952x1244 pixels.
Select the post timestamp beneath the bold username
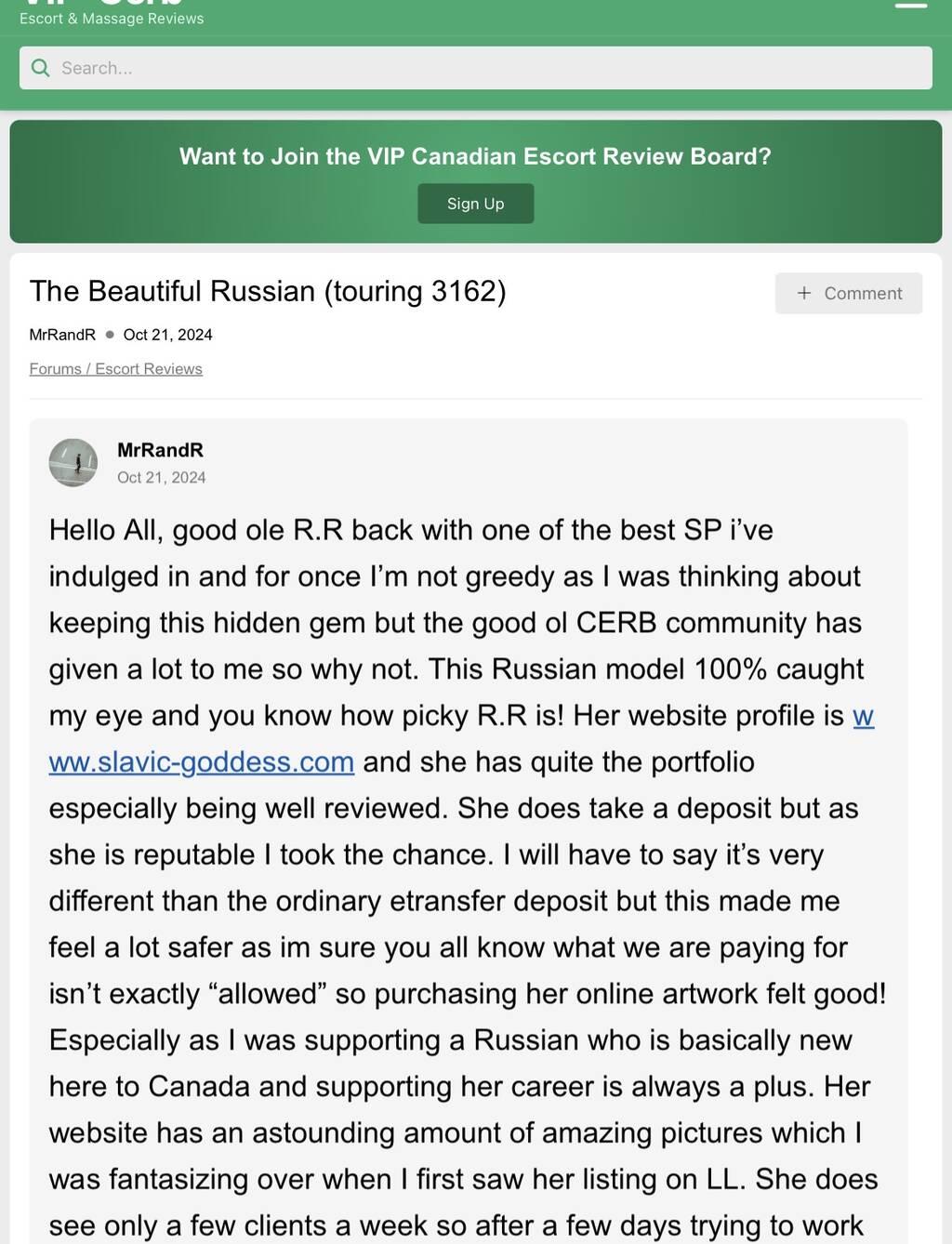(161, 478)
